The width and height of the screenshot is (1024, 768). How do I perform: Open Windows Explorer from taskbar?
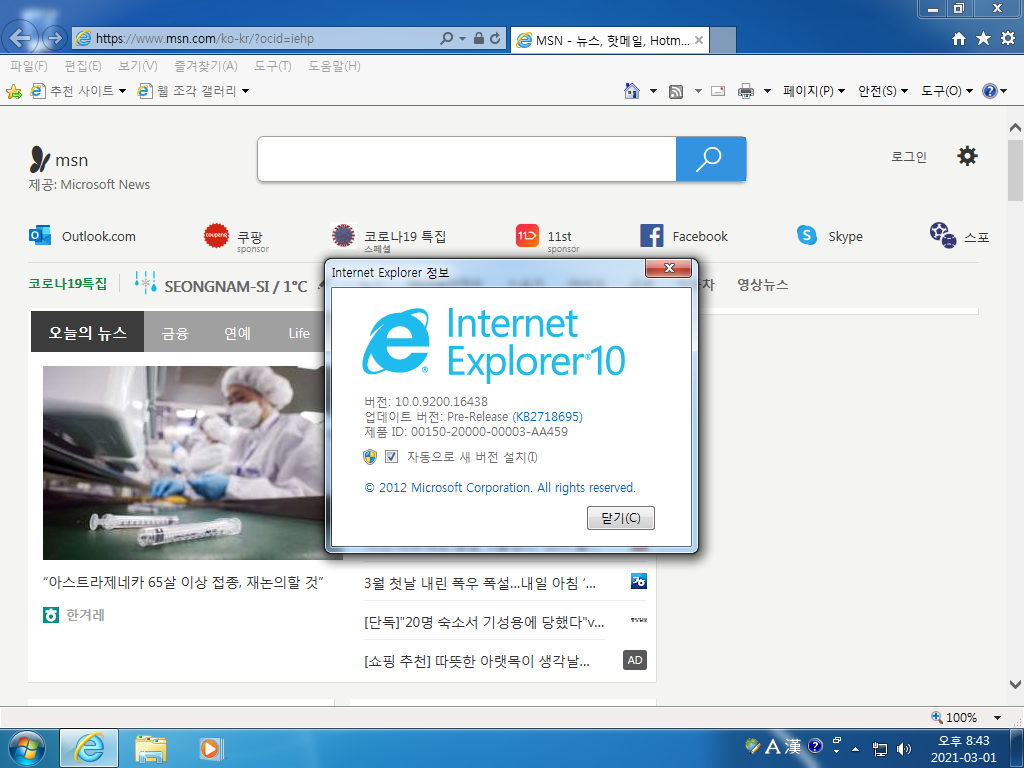(151, 748)
